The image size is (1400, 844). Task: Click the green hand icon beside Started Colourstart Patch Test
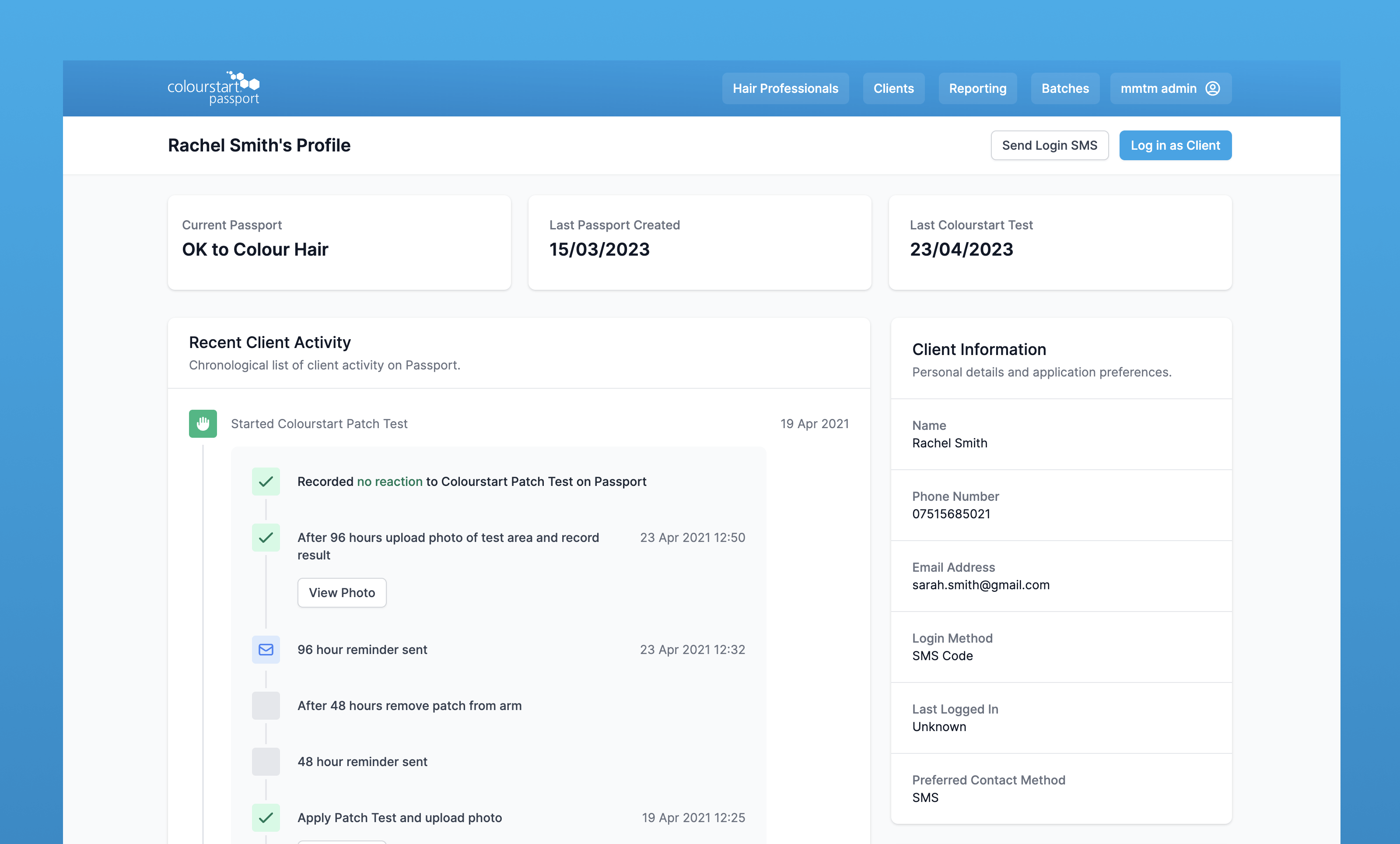tap(203, 423)
